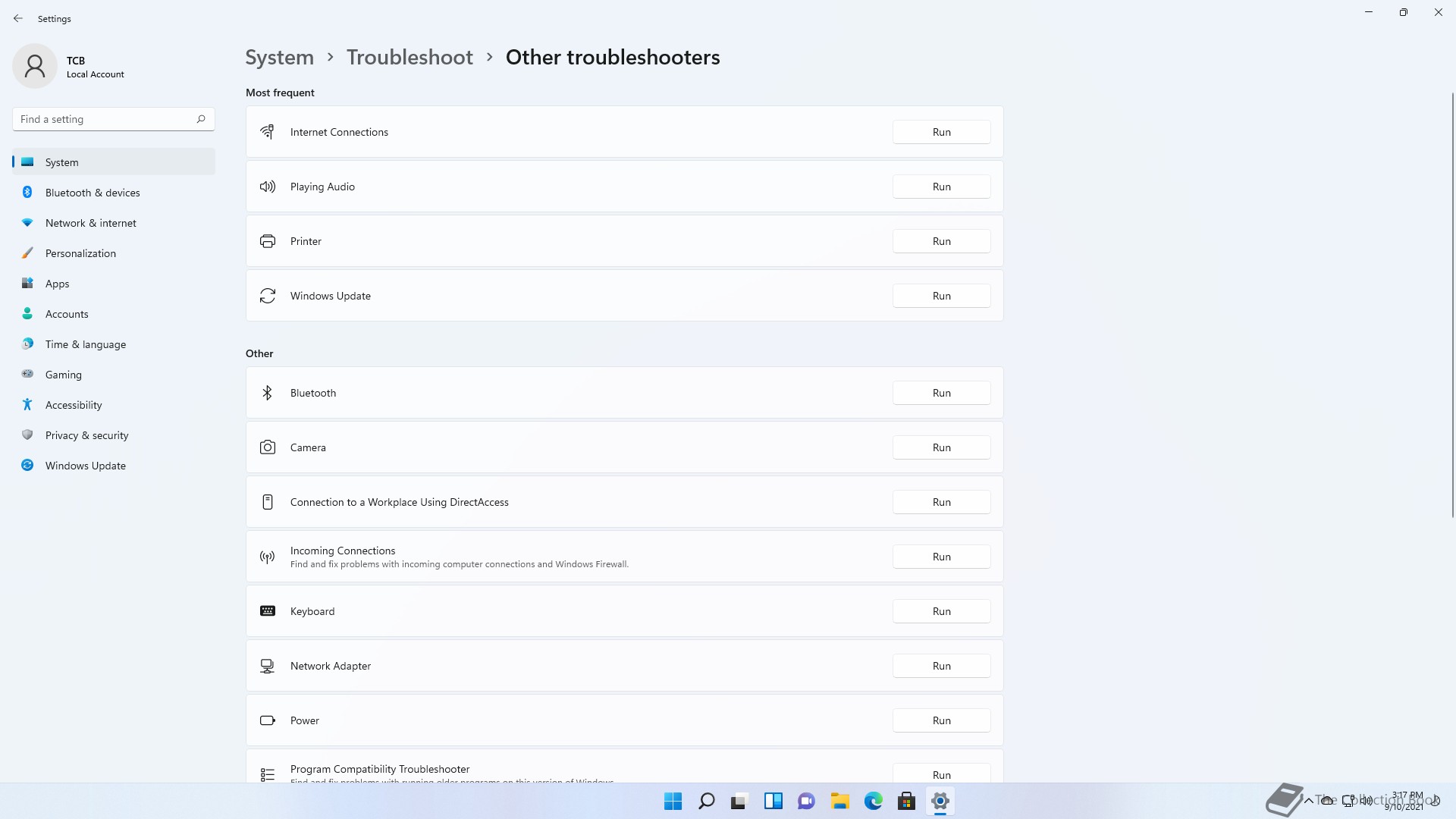Click the TCB user profile picture

[x=35, y=66]
